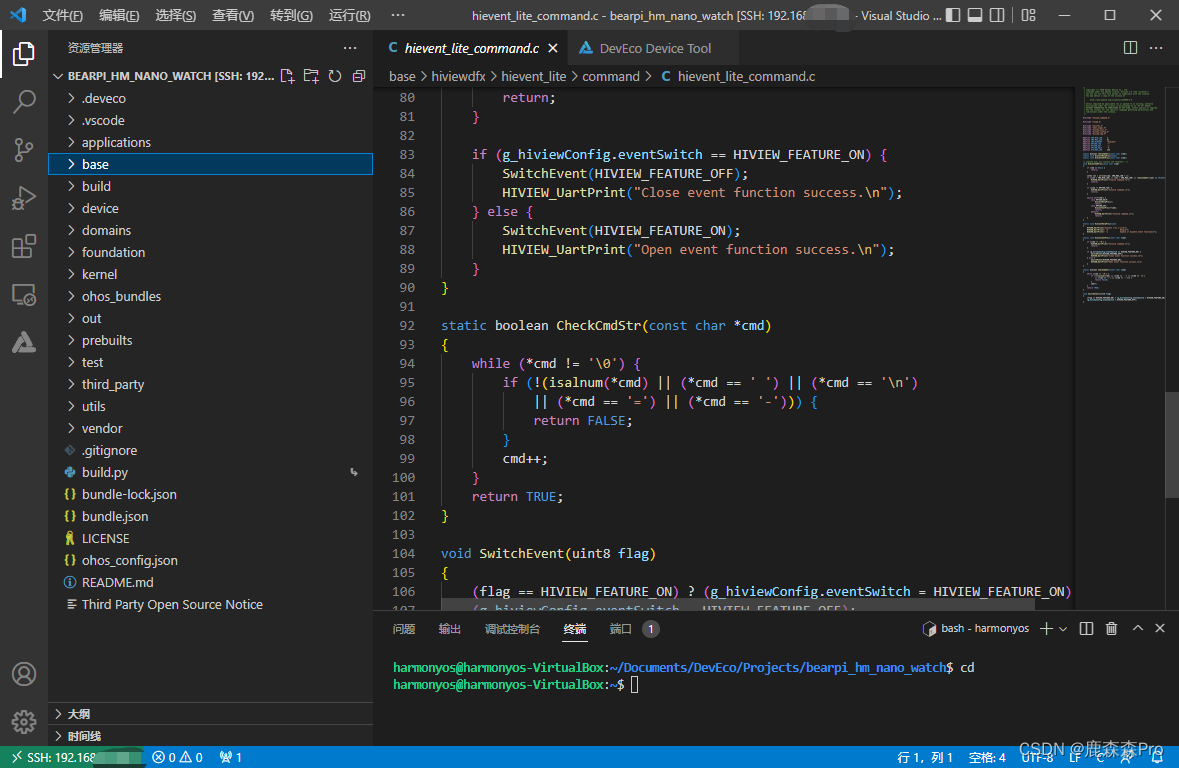The width and height of the screenshot is (1179, 768).
Task: Kill the terminal with trash icon
Action: (x=1111, y=629)
